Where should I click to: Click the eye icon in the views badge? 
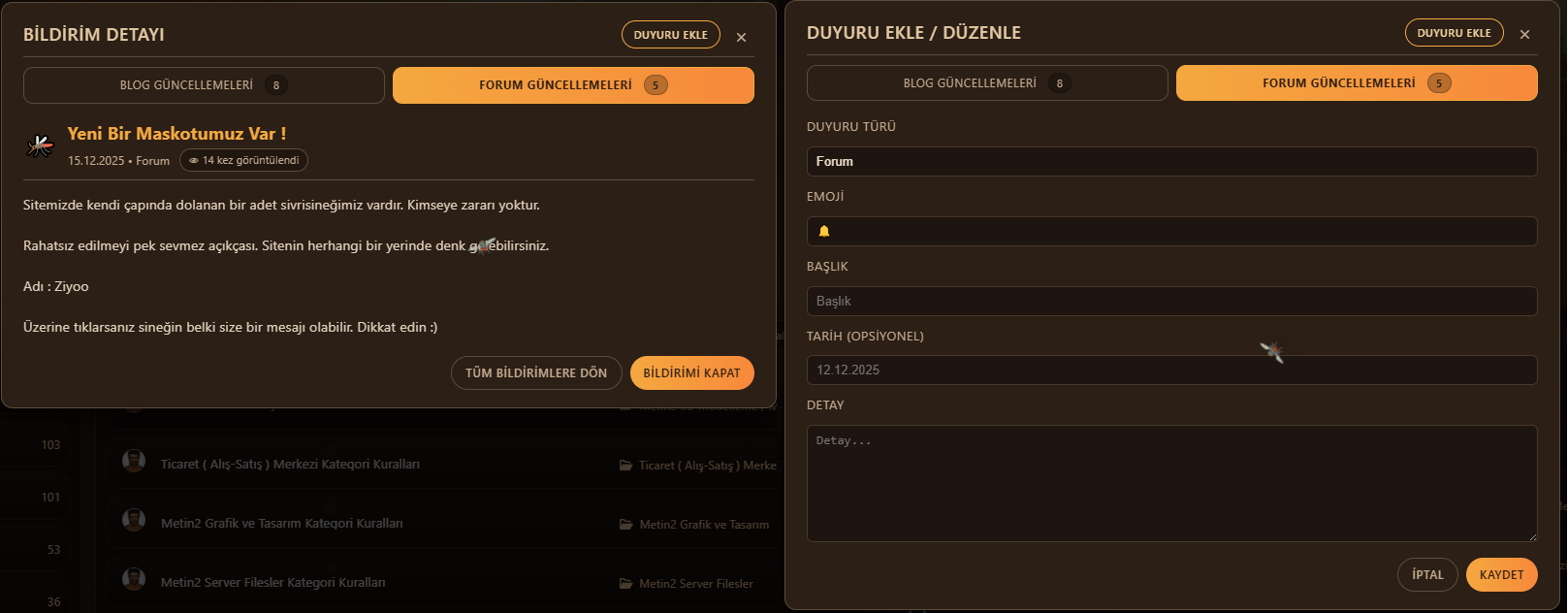click(x=194, y=161)
